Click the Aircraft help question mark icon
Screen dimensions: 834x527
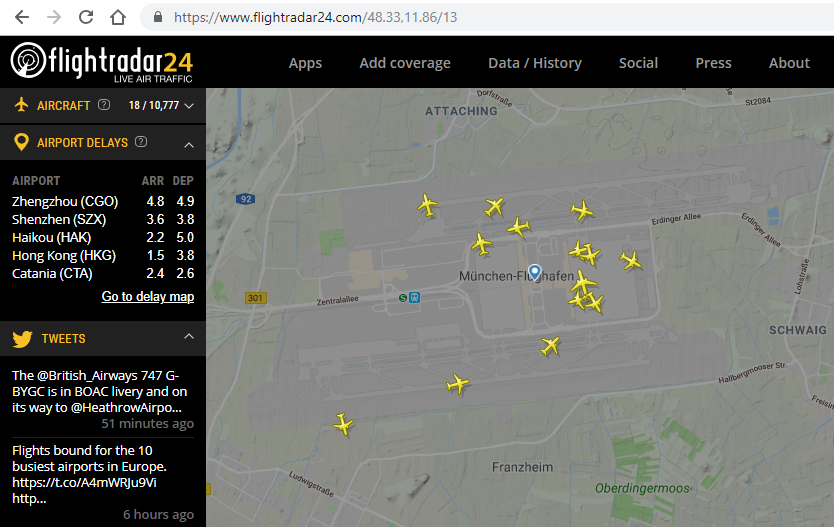coord(104,105)
